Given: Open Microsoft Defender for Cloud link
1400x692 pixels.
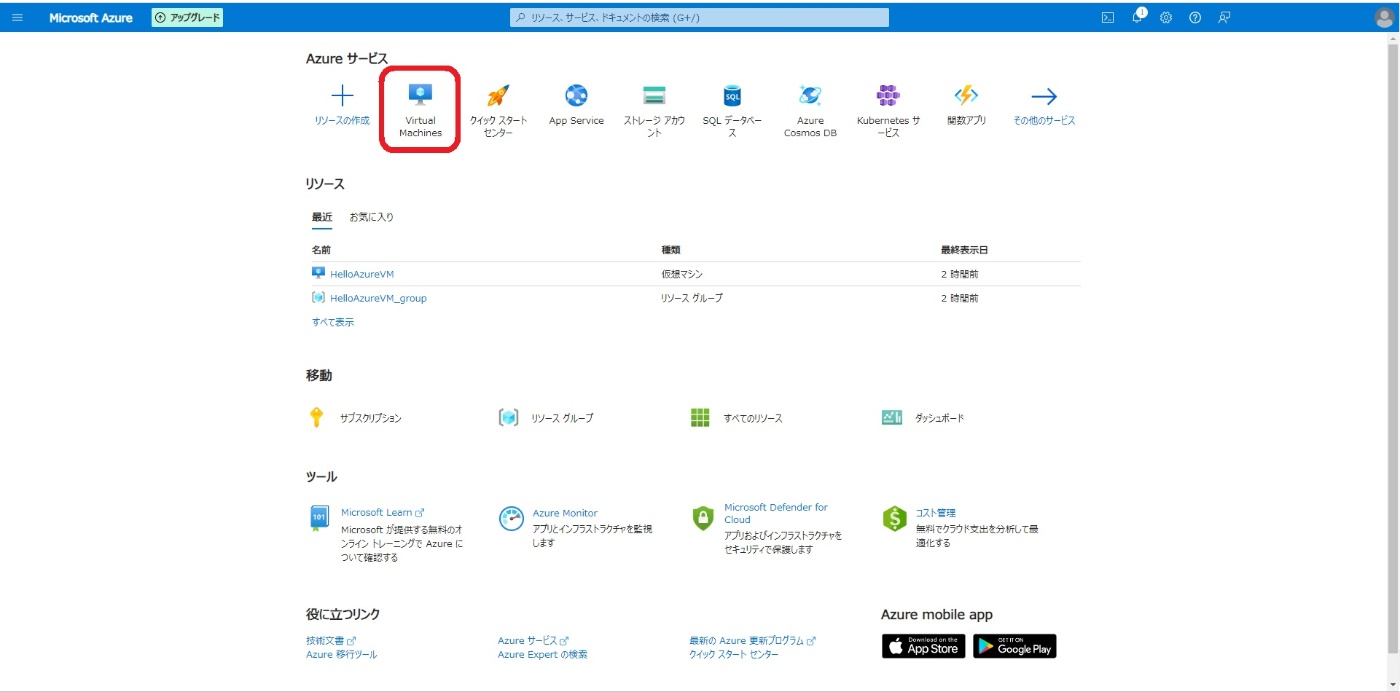Looking at the screenshot, I should (776, 513).
